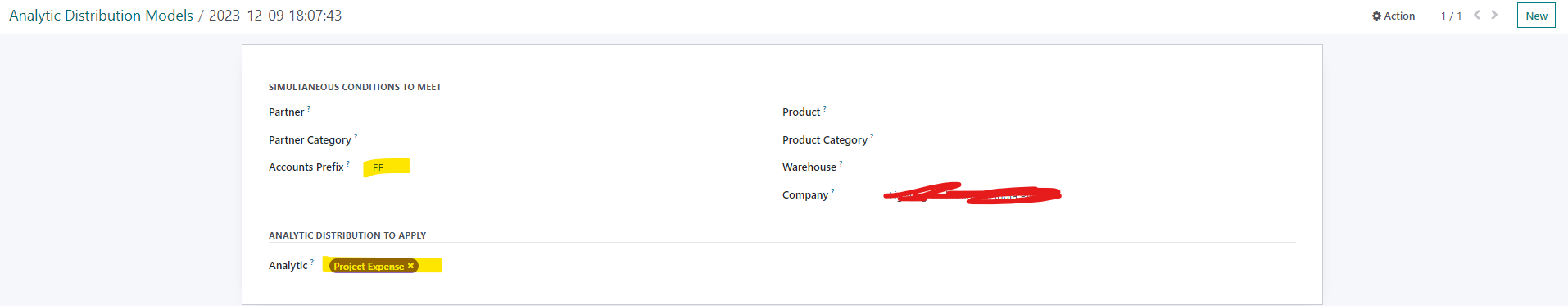Open the Action gear menu
Viewport: 1568px width, 306px height.
point(1394,16)
